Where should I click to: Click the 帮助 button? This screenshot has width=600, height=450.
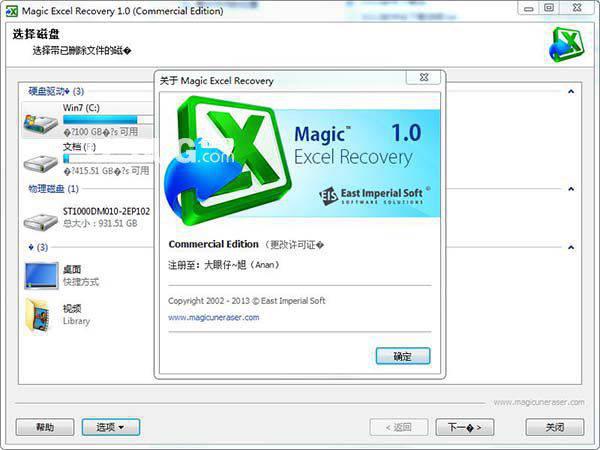pos(45,427)
